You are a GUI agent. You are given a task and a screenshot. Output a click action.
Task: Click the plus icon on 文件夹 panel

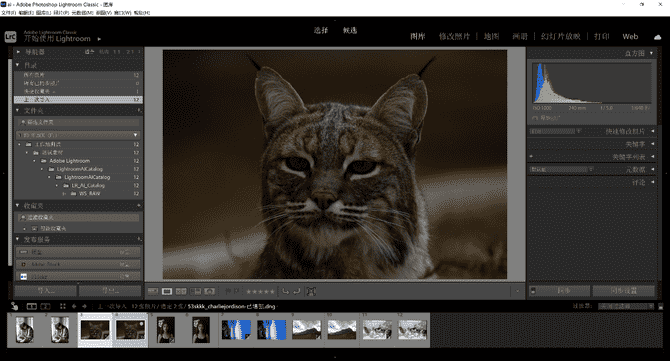tap(139, 110)
